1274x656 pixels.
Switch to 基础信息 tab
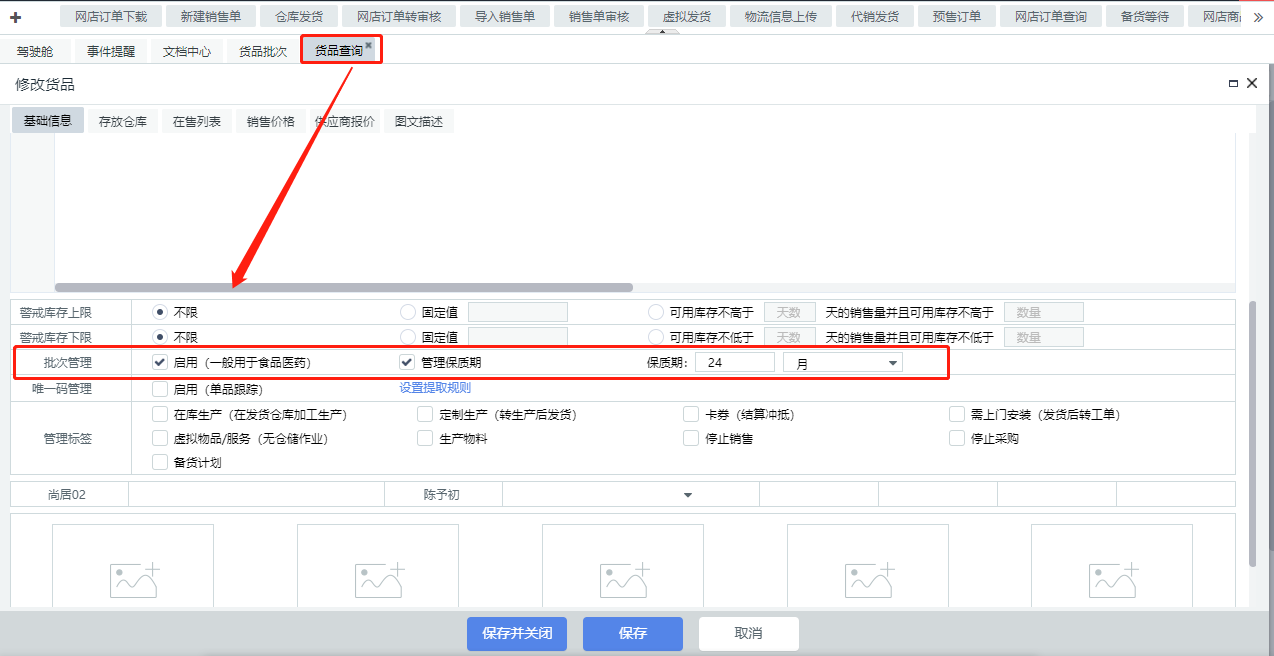click(x=47, y=121)
